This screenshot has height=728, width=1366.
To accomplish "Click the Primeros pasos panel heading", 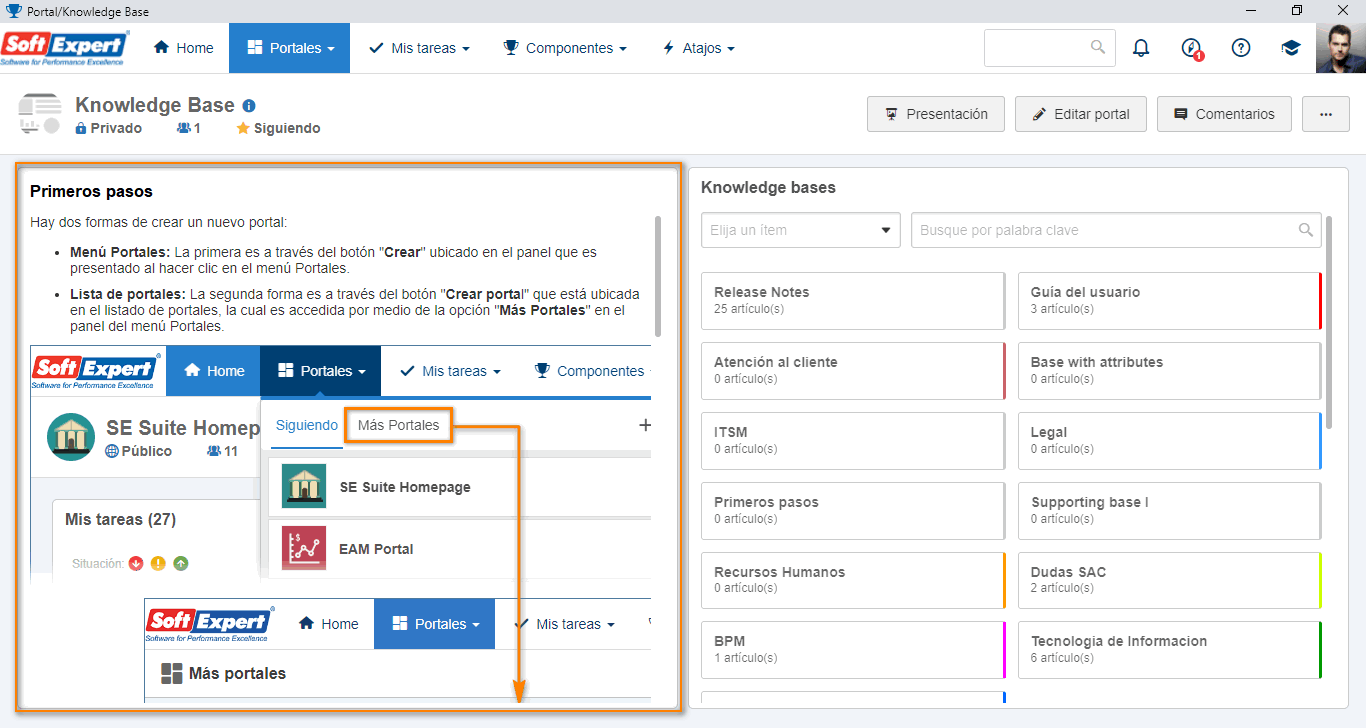I will [91, 191].
